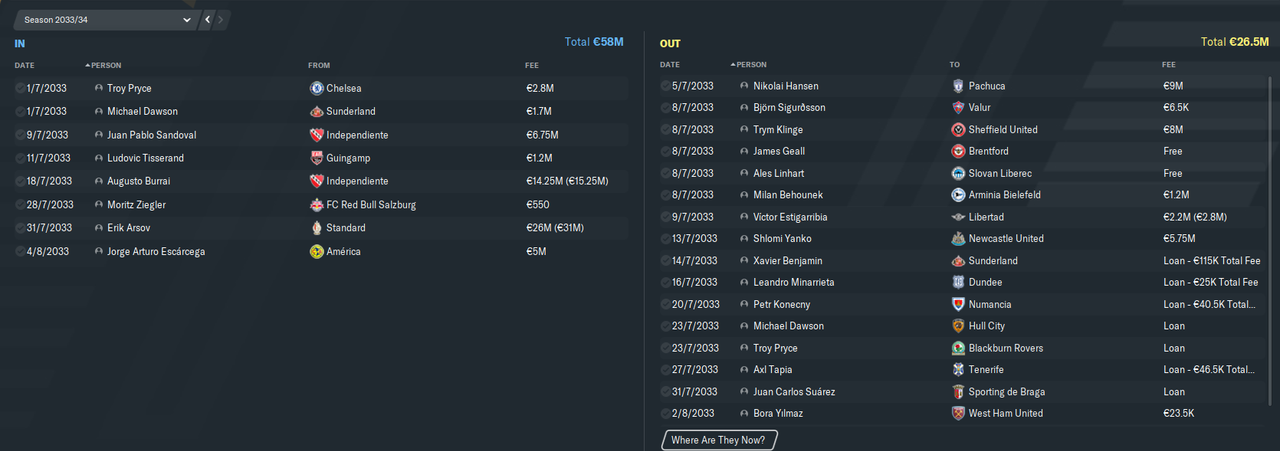The width and height of the screenshot is (1280, 451).
Task: Click the Standard club badge
Action: pyautogui.click(x=317, y=228)
